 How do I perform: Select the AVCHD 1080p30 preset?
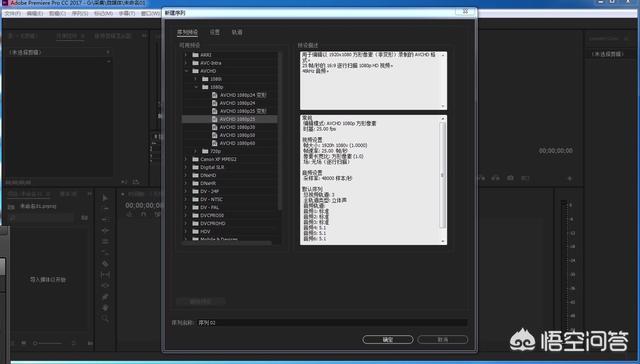click(237, 127)
